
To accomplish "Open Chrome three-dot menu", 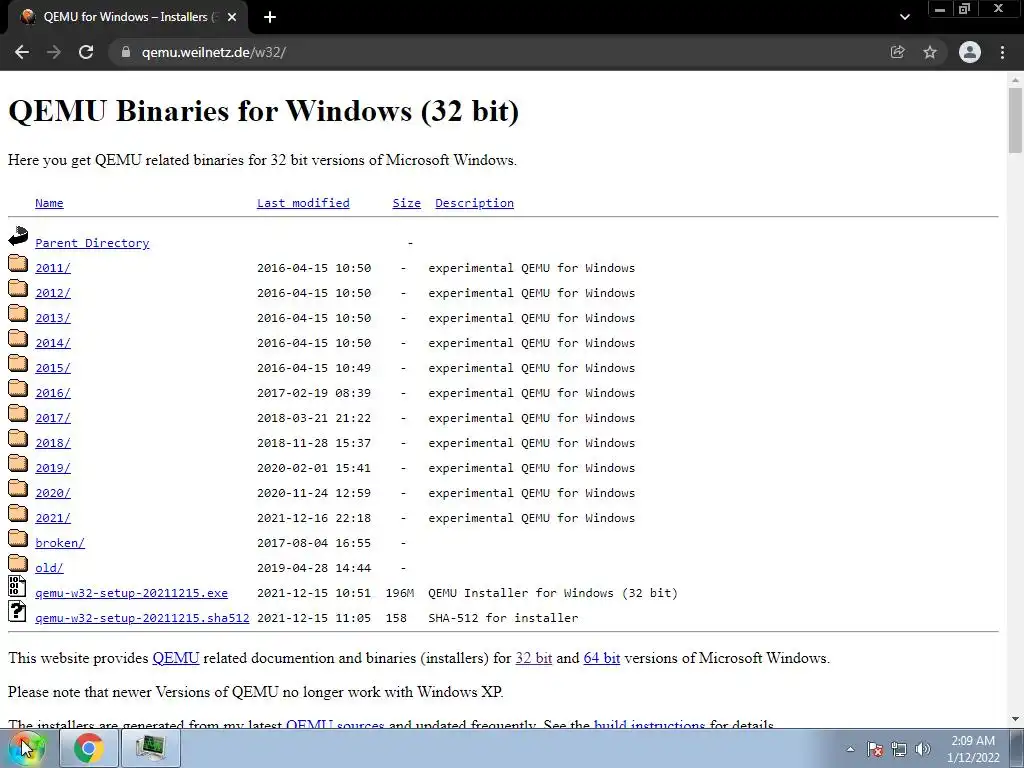I will click(1002, 52).
